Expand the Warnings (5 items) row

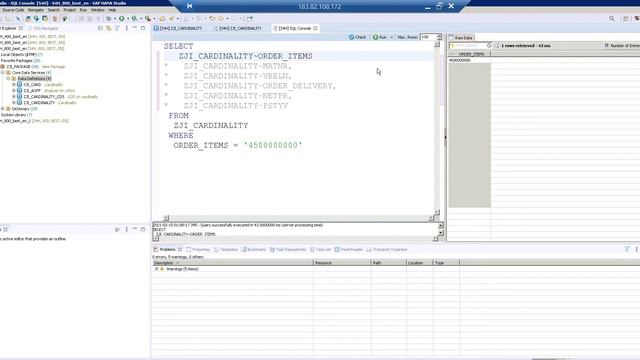pyautogui.click(x=156, y=269)
